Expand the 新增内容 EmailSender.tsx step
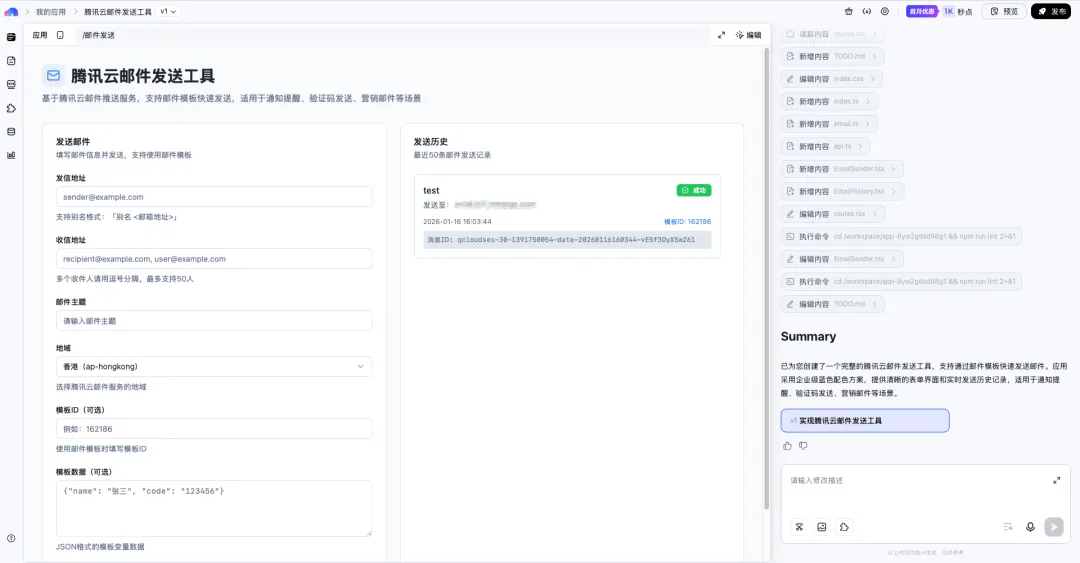The height and width of the screenshot is (563, 1080). click(x=842, y=169)
